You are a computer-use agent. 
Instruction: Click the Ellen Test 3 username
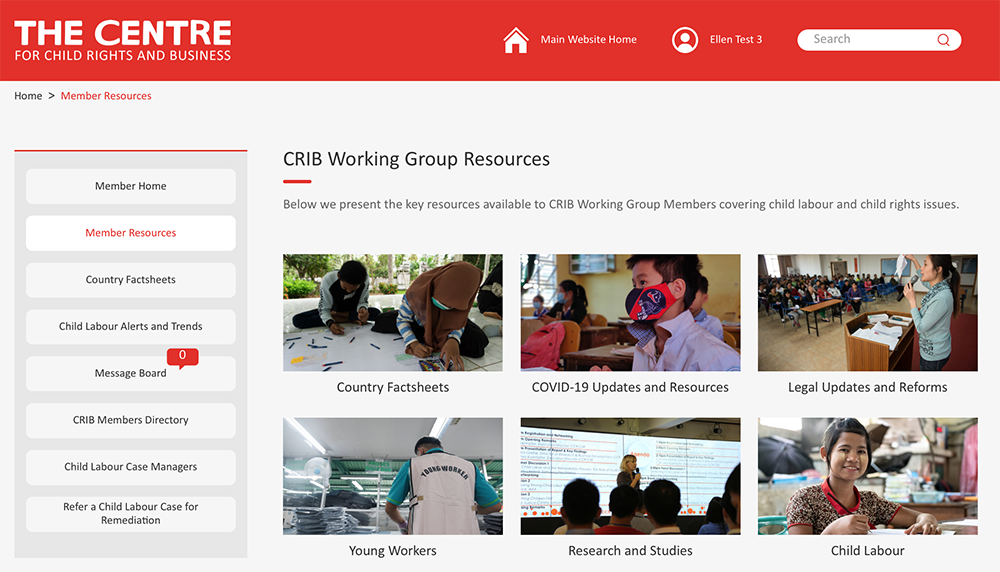[736, 40]
